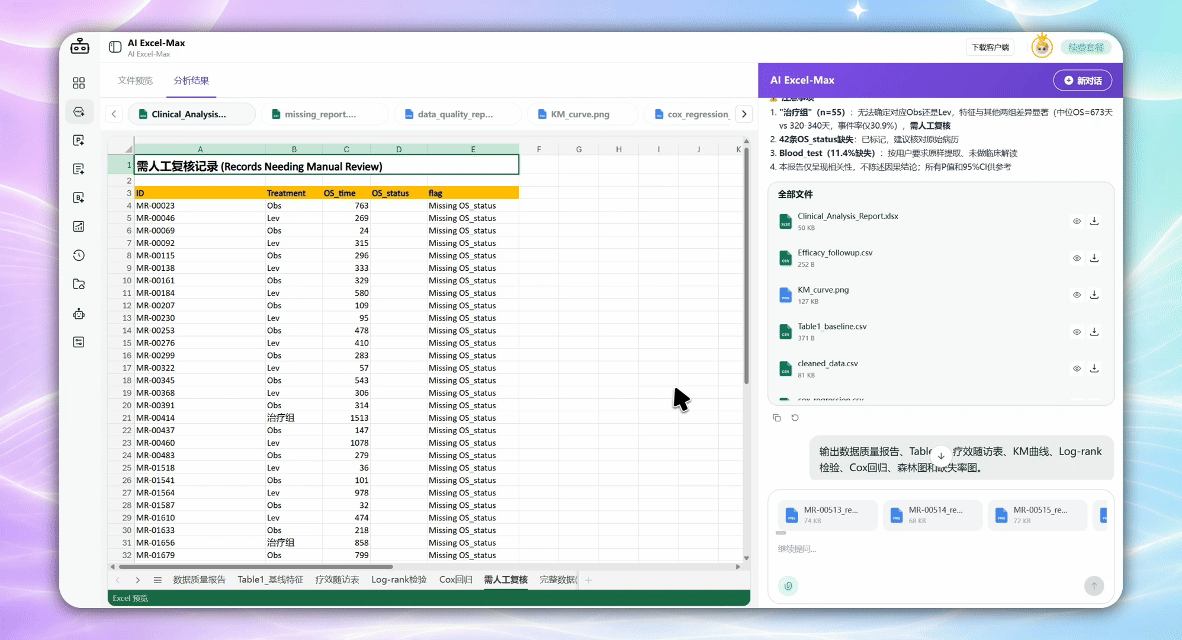Show more file tabs with right chevron
1182x640 pixels.
tap(744, 114)
